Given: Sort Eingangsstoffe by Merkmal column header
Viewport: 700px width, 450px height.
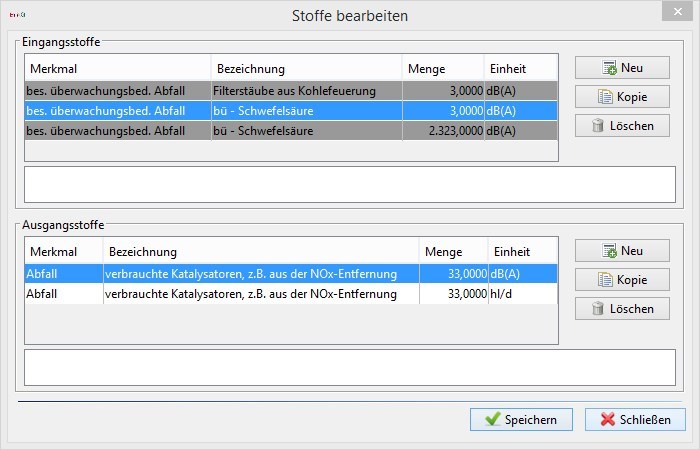Looking at the screenshot, I should [x=117, y=69].
